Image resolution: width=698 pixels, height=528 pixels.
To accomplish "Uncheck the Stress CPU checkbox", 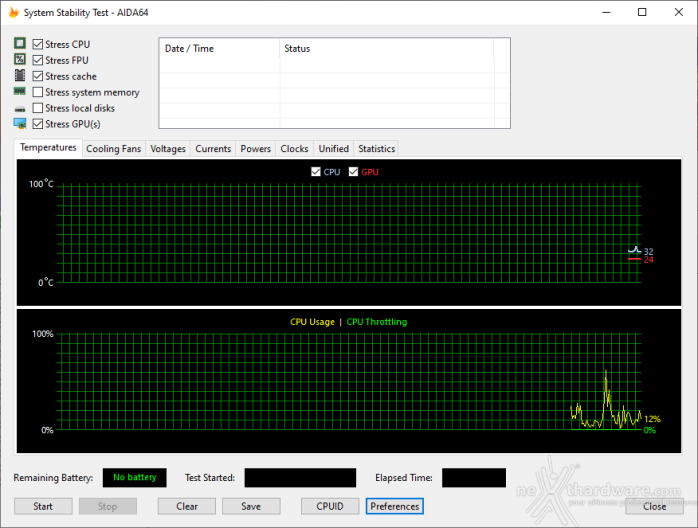I will 38,44.
